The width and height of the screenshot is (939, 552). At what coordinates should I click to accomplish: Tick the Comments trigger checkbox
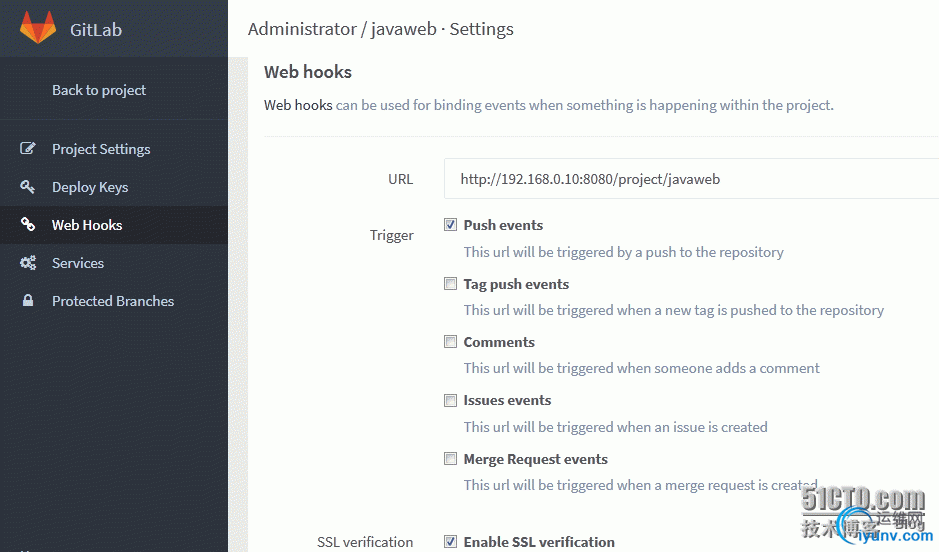451,342
